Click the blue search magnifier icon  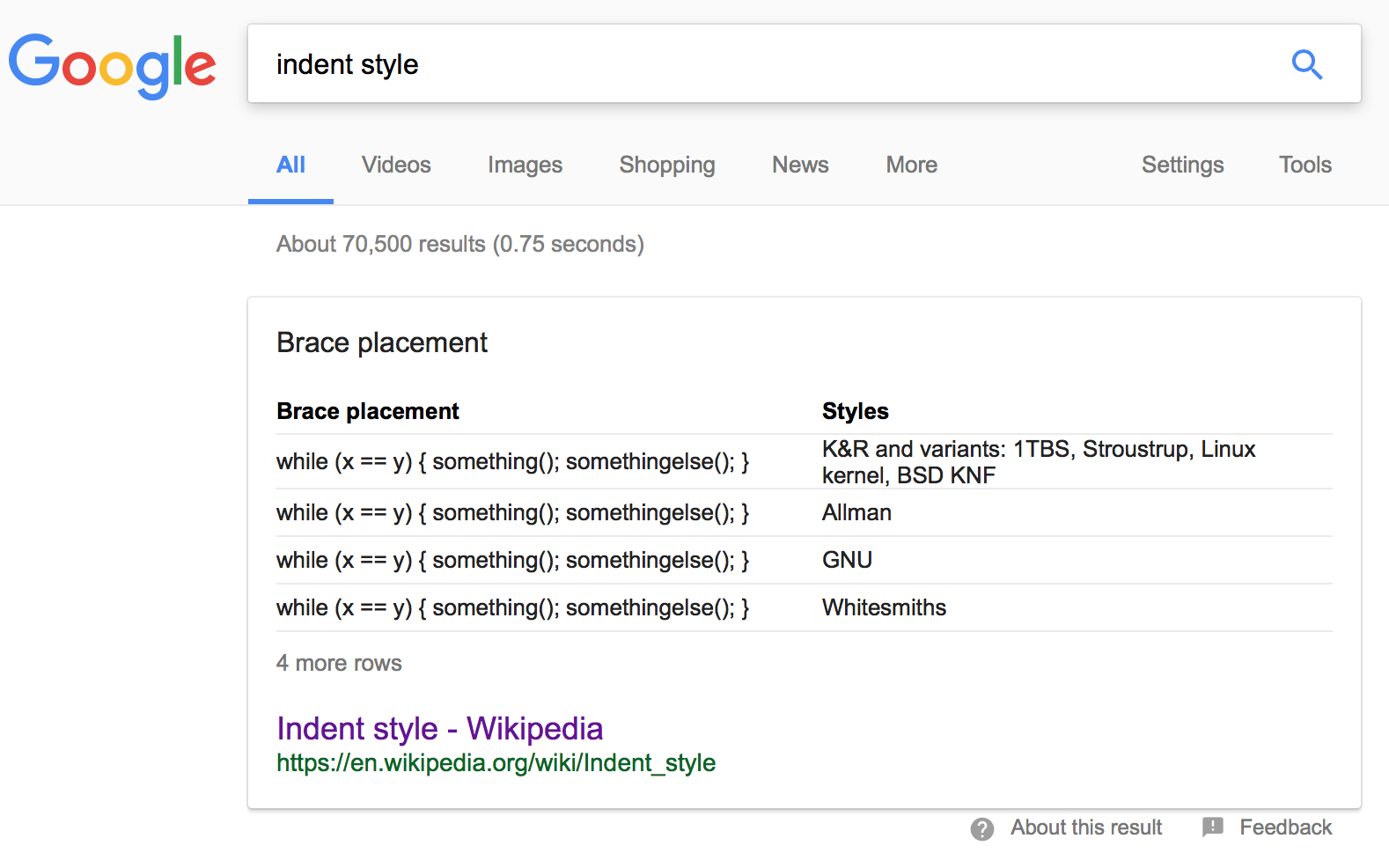click(x=1307, y=64)
